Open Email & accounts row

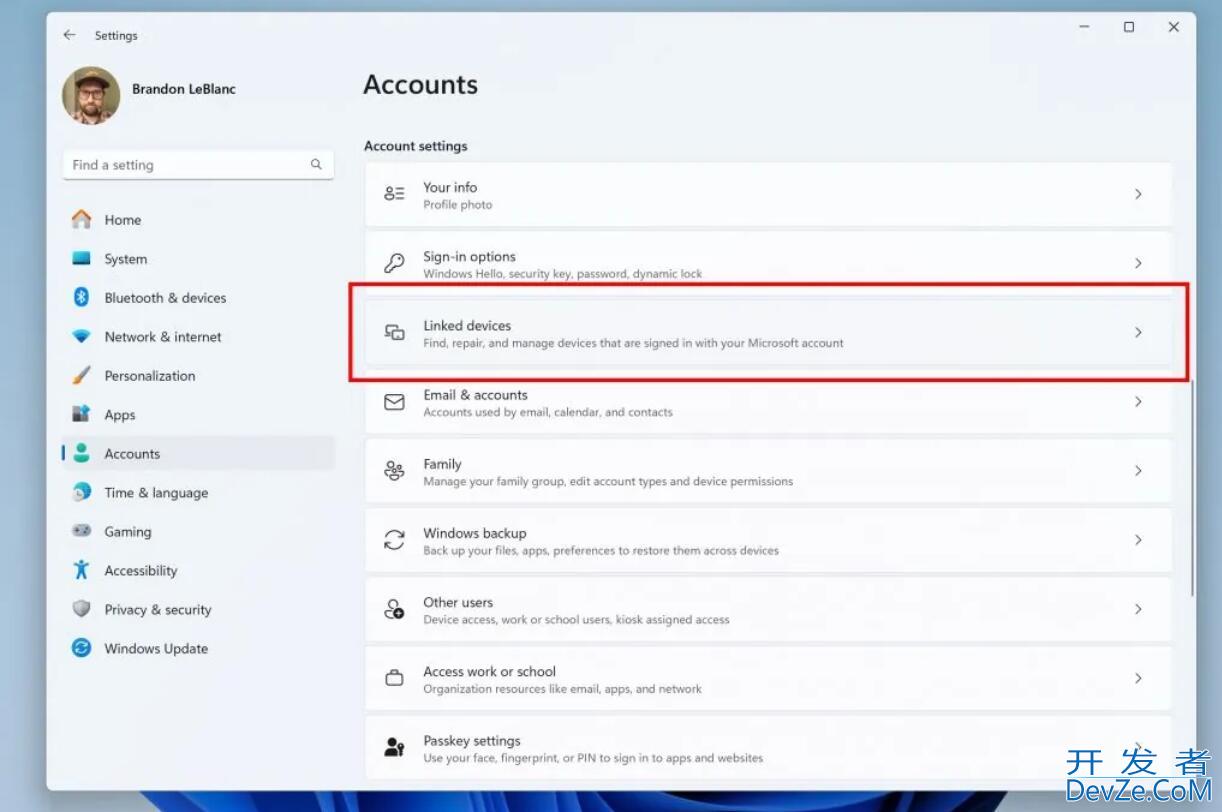pyautogui.click(x=768, y=401)
